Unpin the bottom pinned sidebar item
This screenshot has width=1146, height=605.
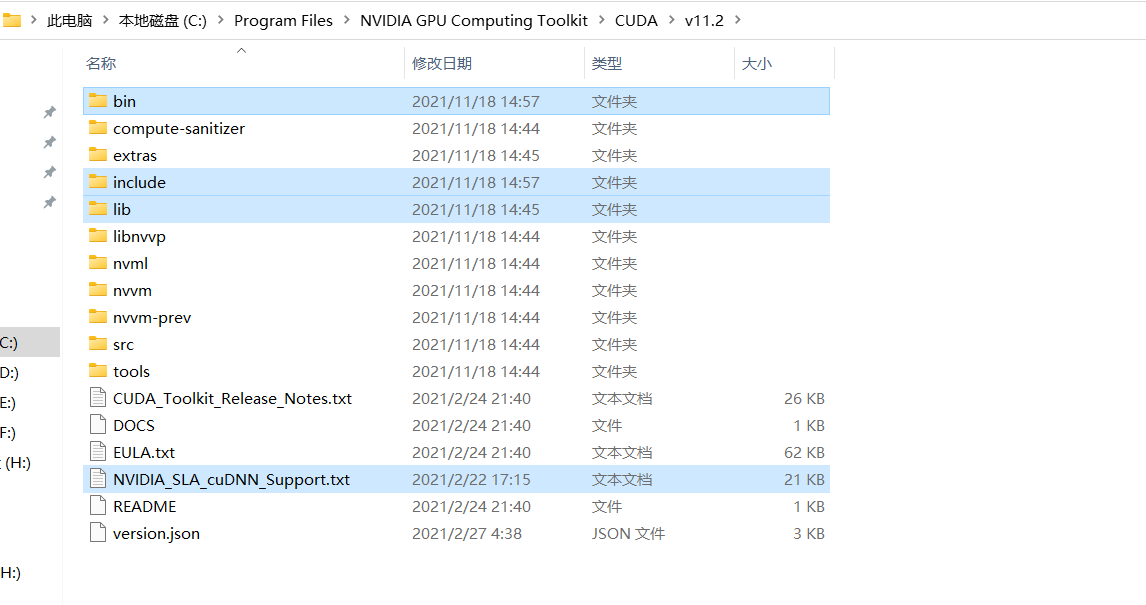click(49, 203)
